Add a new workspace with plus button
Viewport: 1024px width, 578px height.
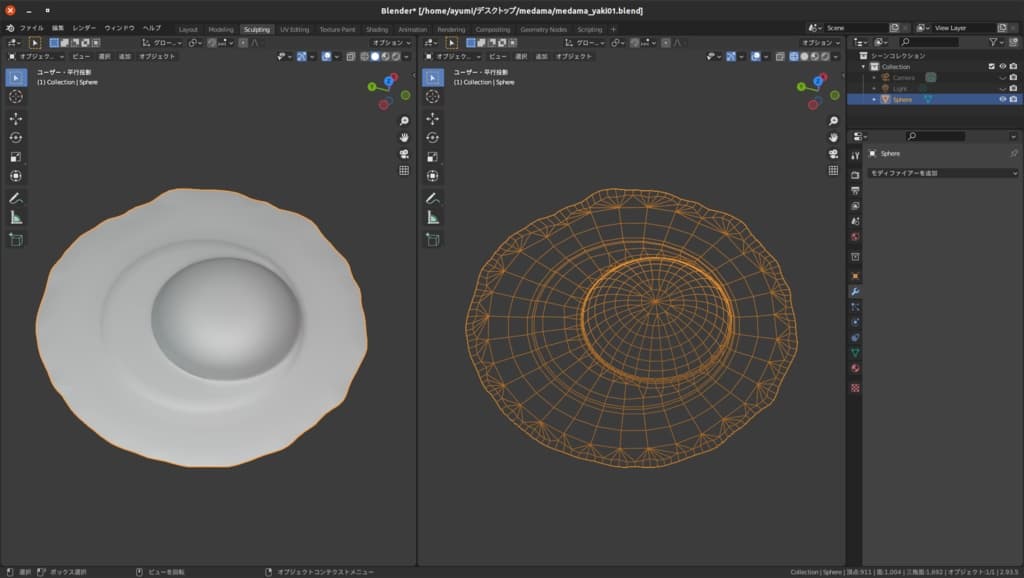point(614,29)
